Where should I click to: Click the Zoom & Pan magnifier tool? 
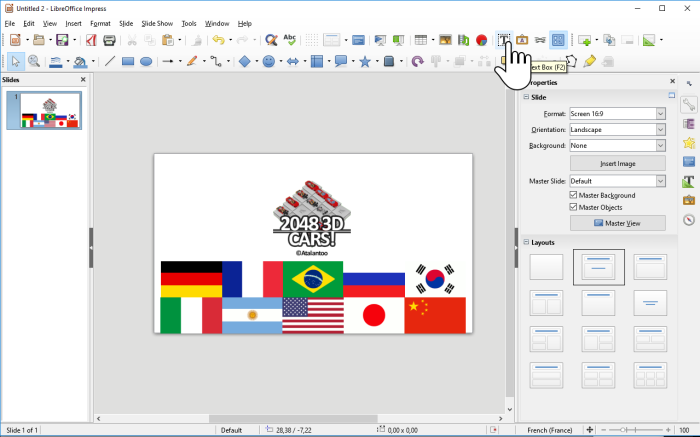click(34, 61)
